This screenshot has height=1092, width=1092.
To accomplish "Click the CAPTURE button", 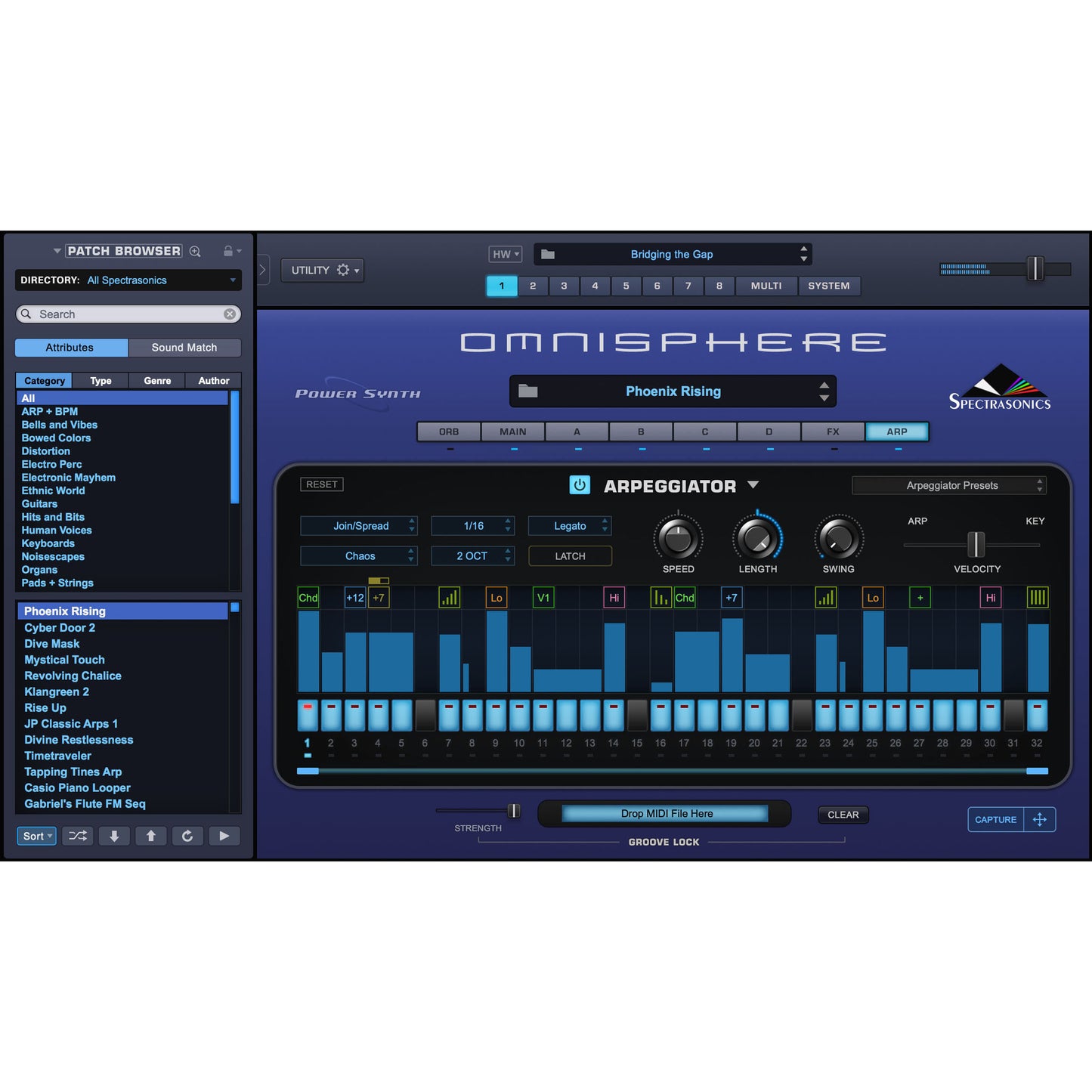I will [995, 819].
